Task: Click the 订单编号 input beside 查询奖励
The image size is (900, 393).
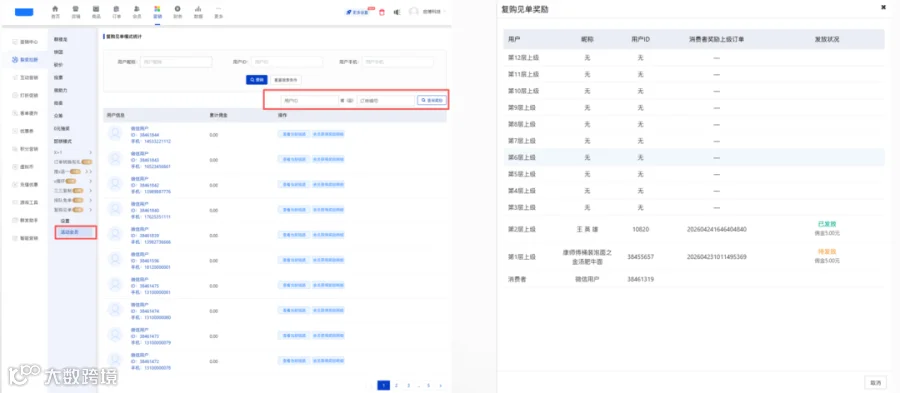Action: click(386, 100)
